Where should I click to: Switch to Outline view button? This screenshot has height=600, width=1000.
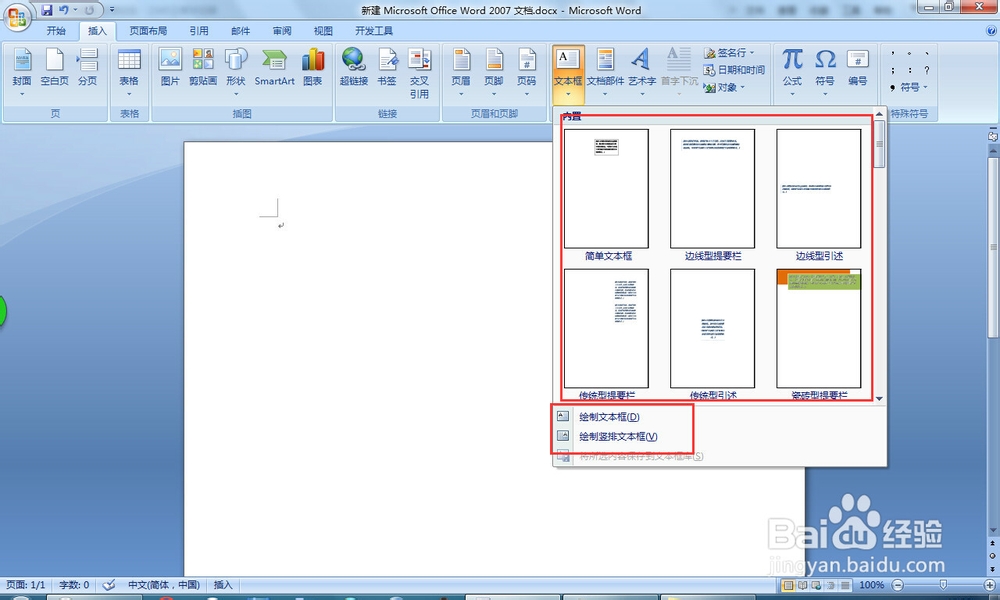pyautogui.click(x=831, y=585)
